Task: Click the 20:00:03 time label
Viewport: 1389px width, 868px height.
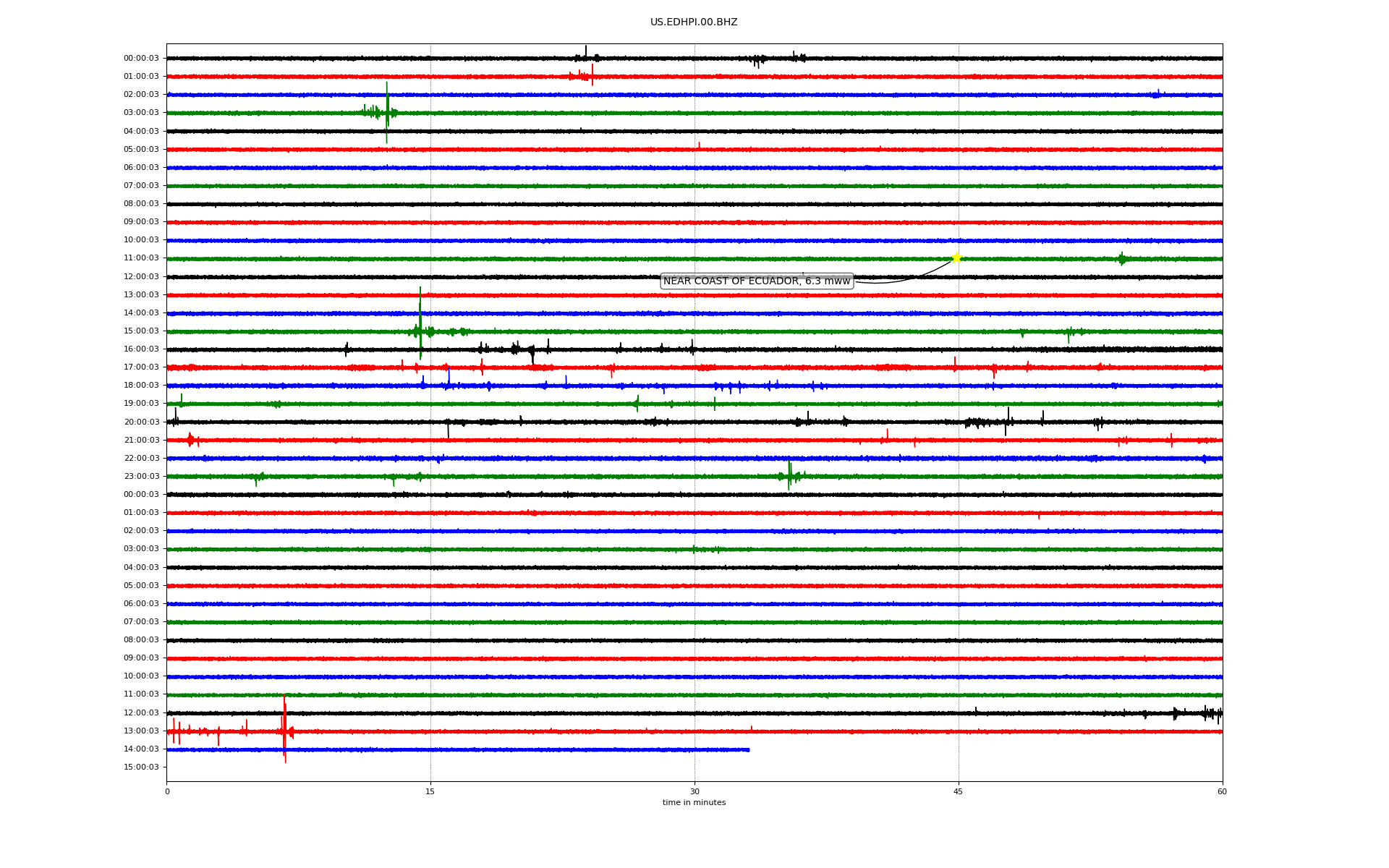Action: click(x=141, y=422)
